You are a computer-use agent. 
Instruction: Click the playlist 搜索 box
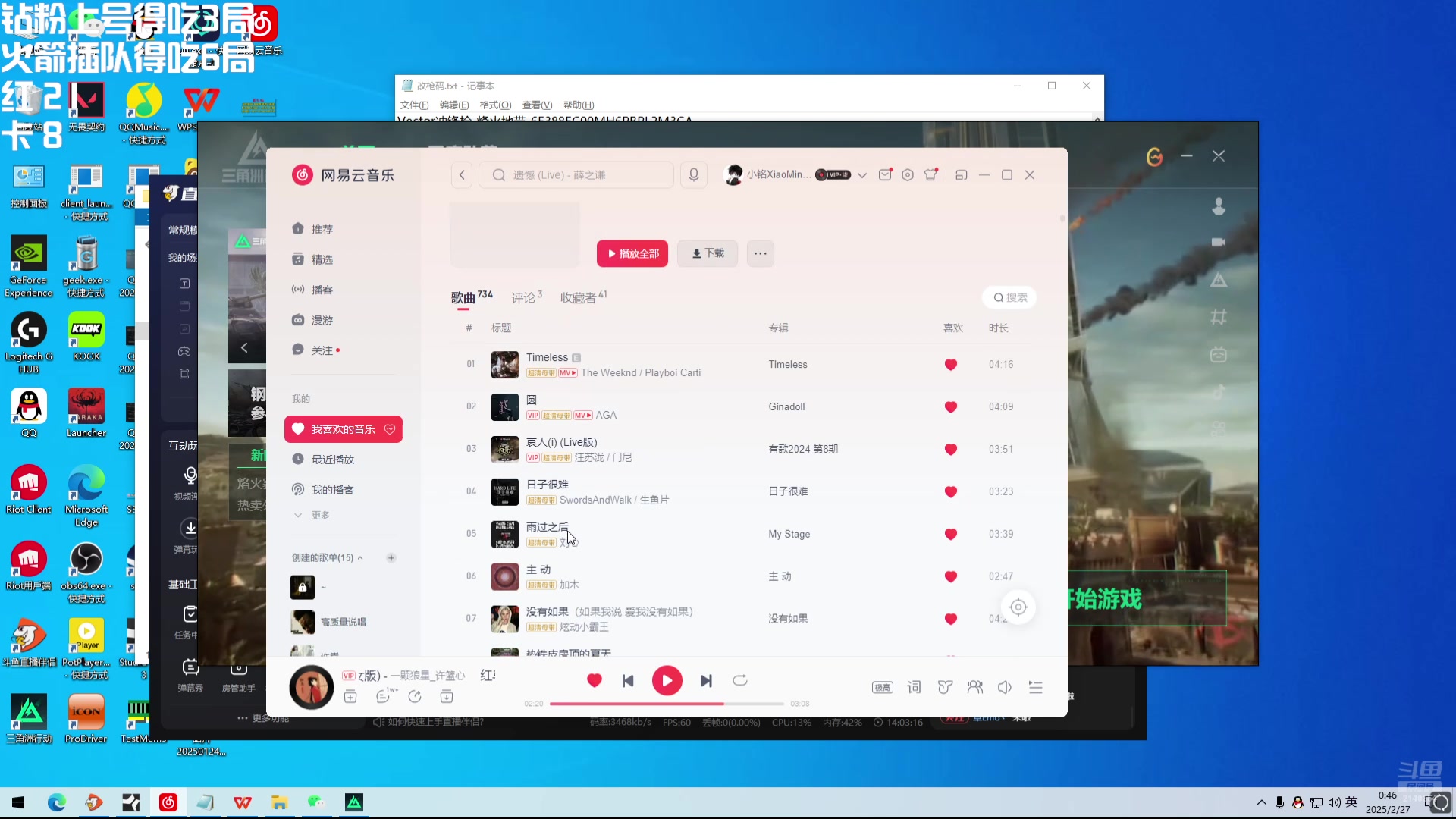[x=1010, y=297]
